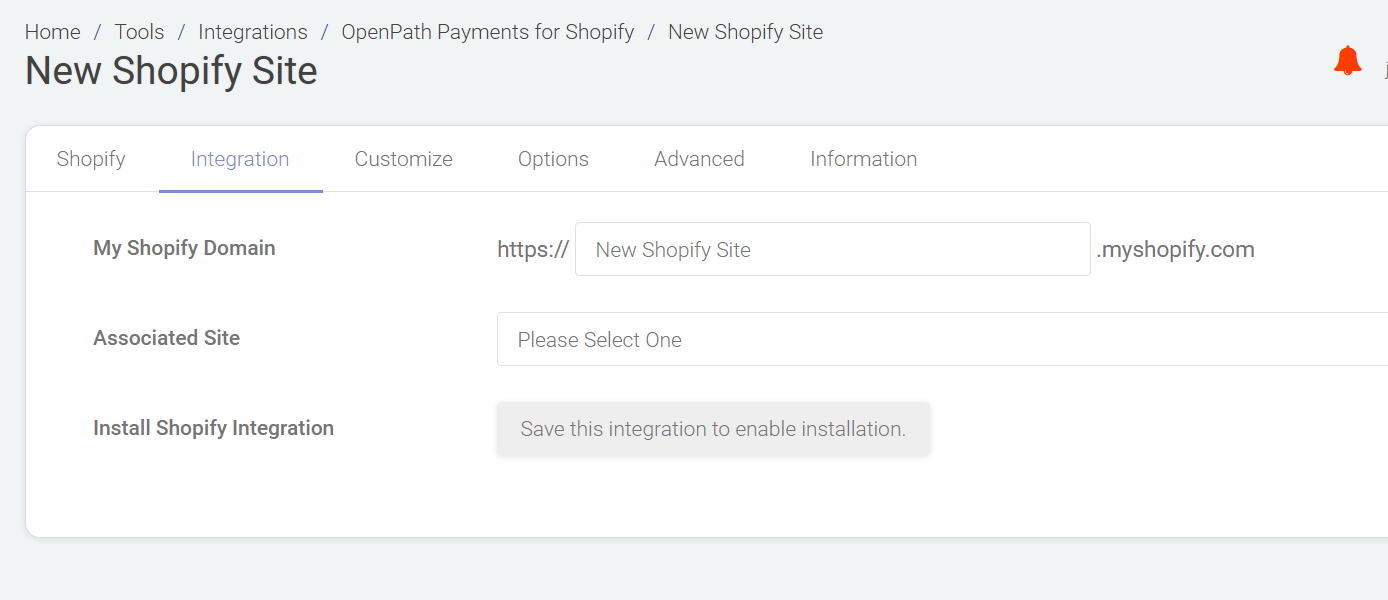Switch to the Options tab
Screen dimensions: 1388x600
point(553,159)
